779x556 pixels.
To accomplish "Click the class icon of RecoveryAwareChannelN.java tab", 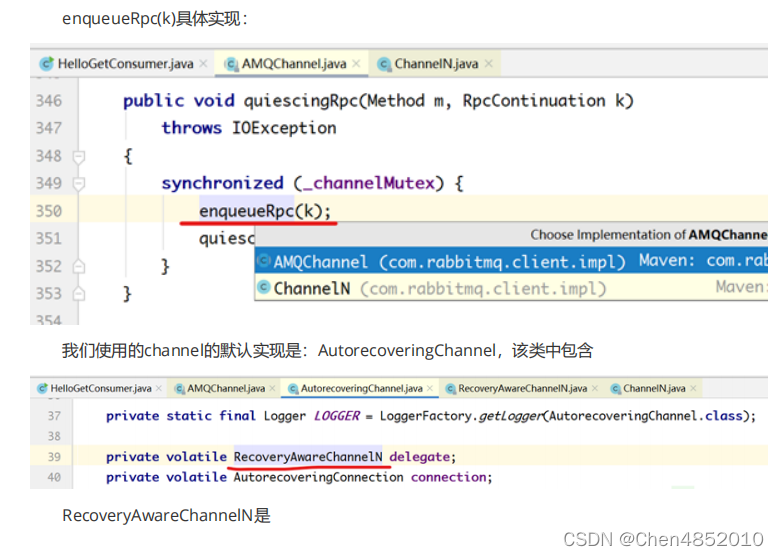I will coord(451,389).
